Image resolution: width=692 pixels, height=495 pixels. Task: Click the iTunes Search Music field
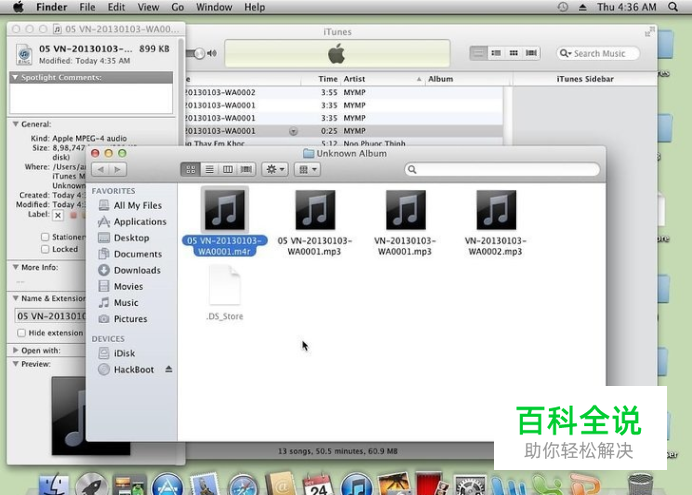click(x=598, y=53)
